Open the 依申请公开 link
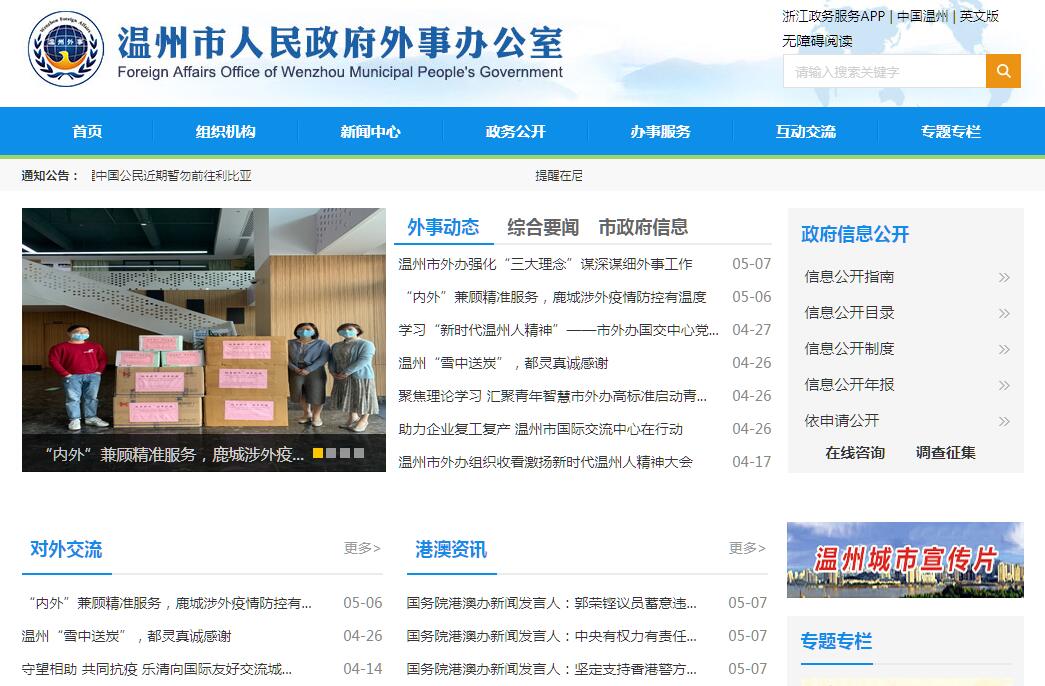The image size is (1045, 686). click(842, 421)
